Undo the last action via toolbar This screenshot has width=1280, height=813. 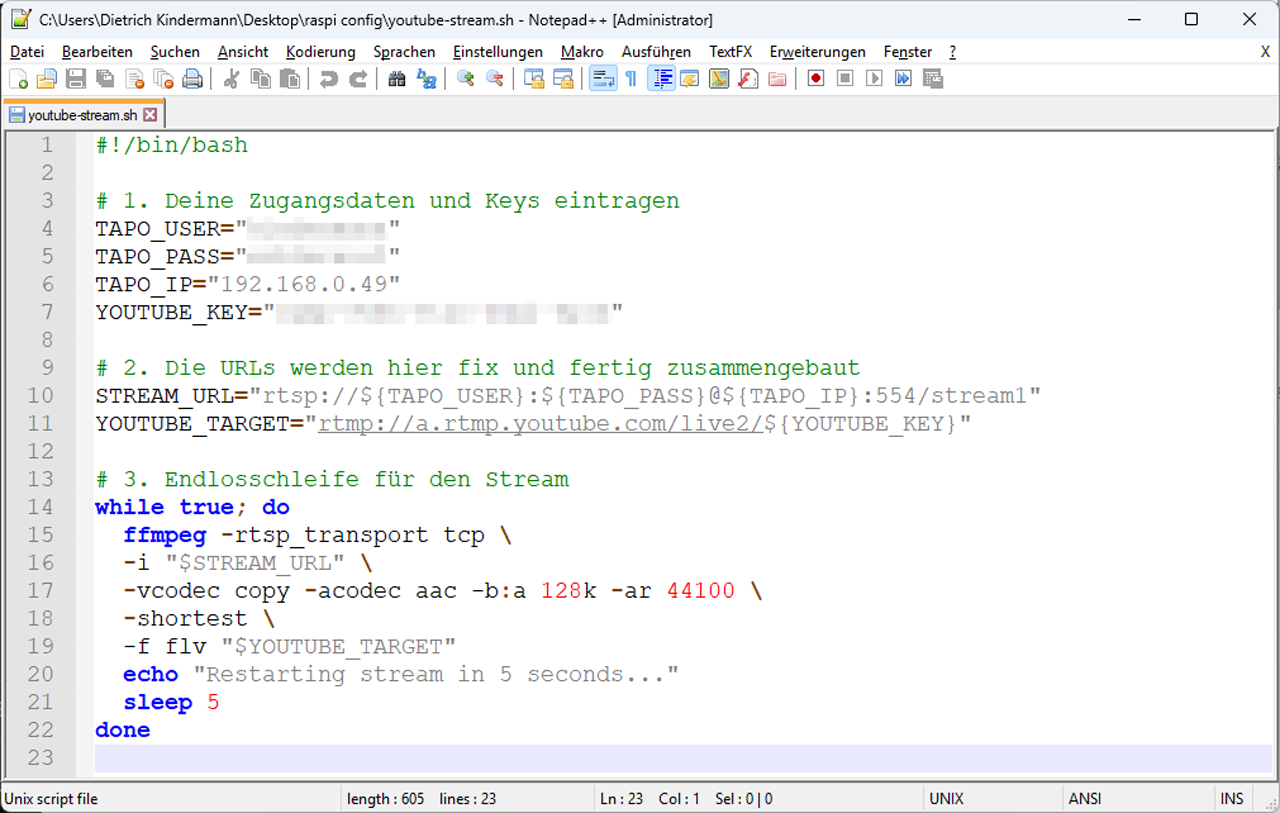point(328,79)
